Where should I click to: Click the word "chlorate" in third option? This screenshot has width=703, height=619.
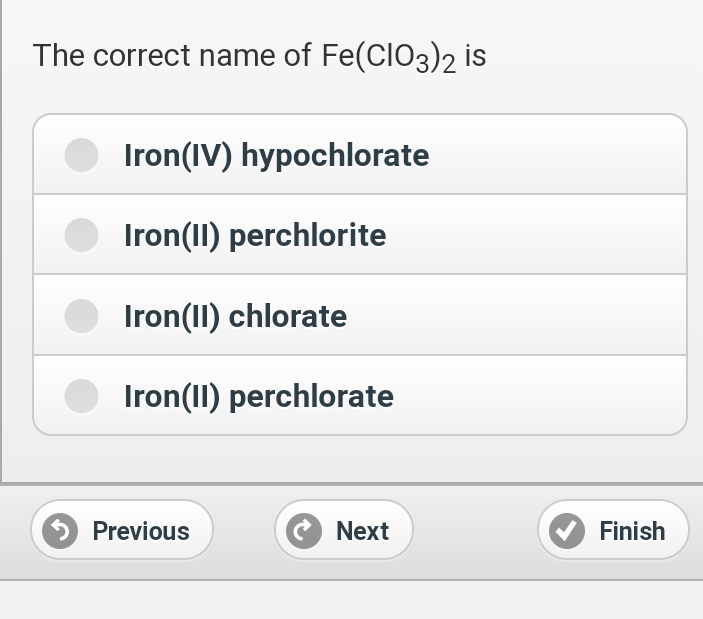[288, 316]
